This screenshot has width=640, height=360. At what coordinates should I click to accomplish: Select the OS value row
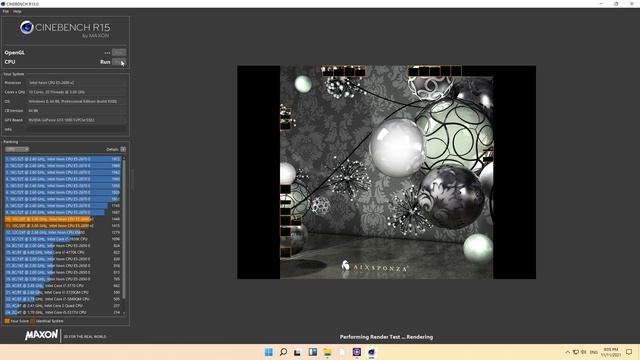(76, 101)
